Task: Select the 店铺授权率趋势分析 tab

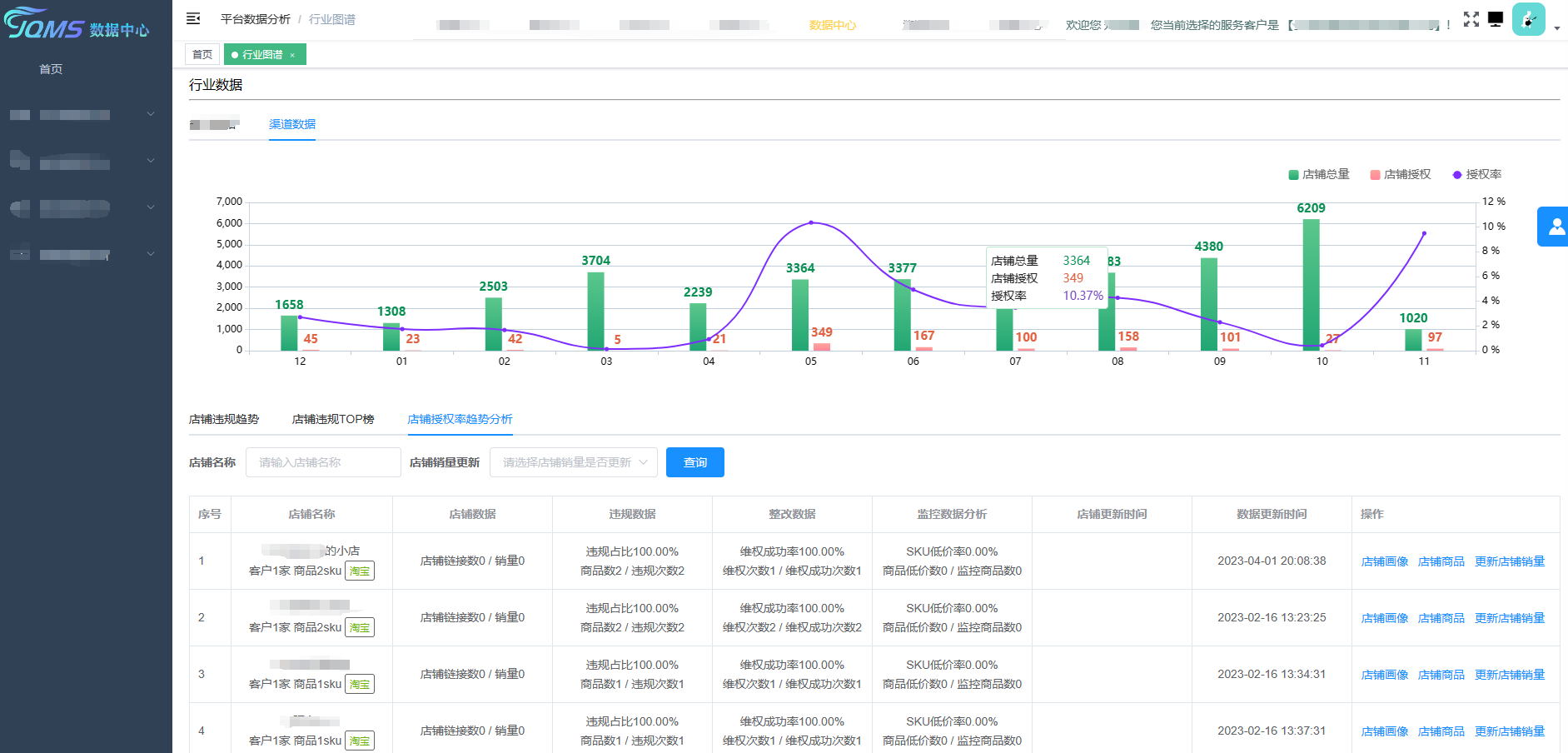Action: point(460,419)
